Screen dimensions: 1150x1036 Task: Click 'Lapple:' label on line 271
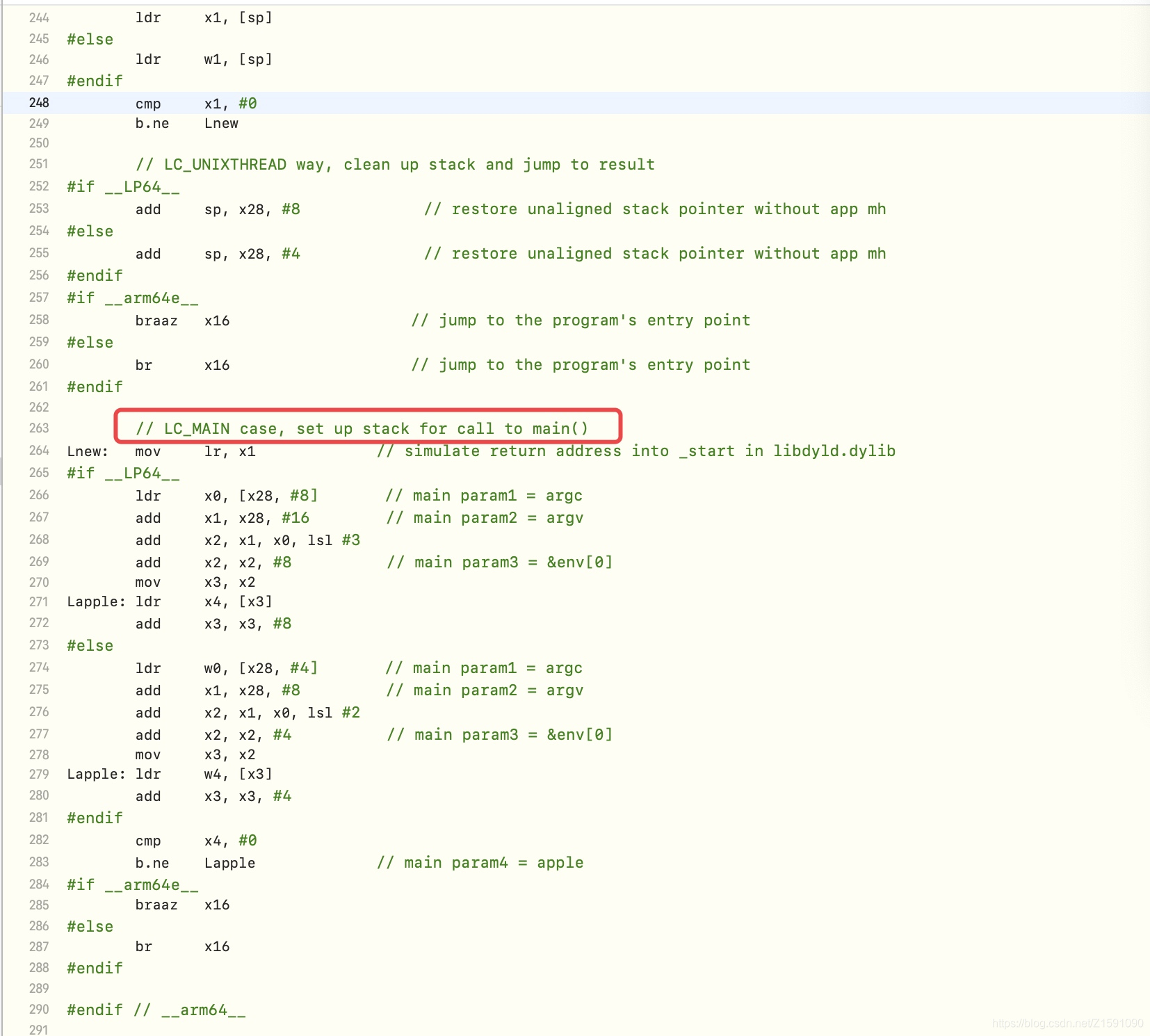(97, 601)
